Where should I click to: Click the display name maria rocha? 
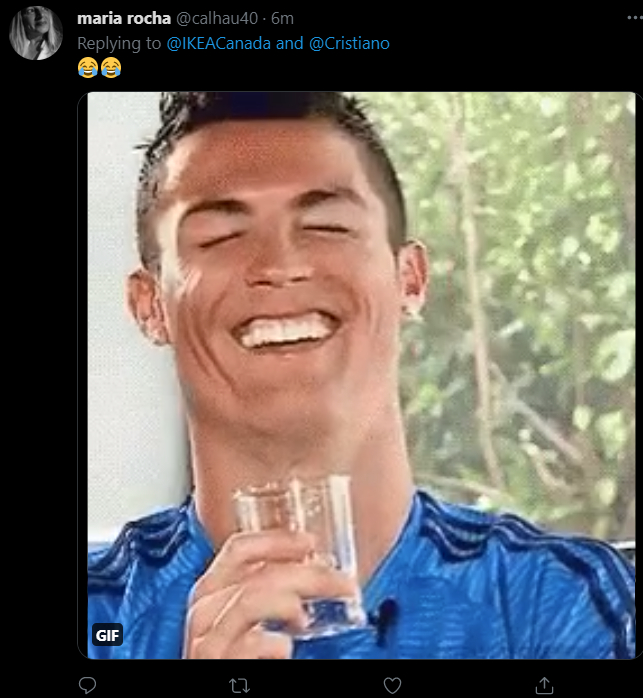click(123, 19)
